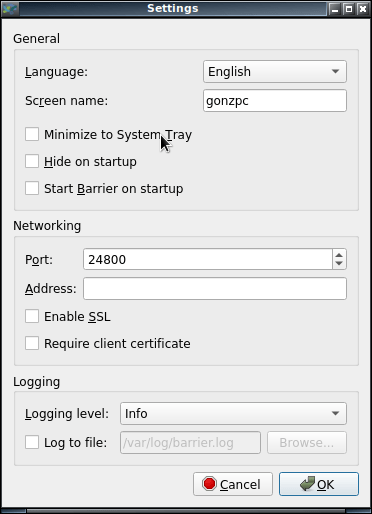Enable SSL checkbox
372x514 pixels.
coord(32,316)
